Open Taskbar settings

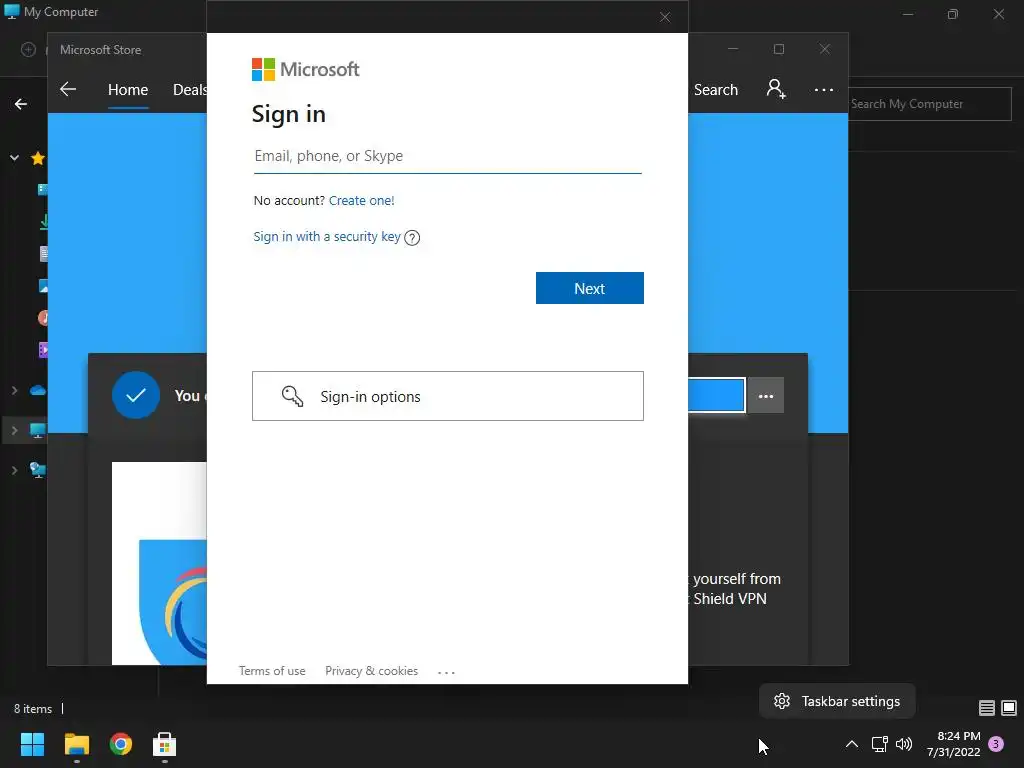coord(837,701)
